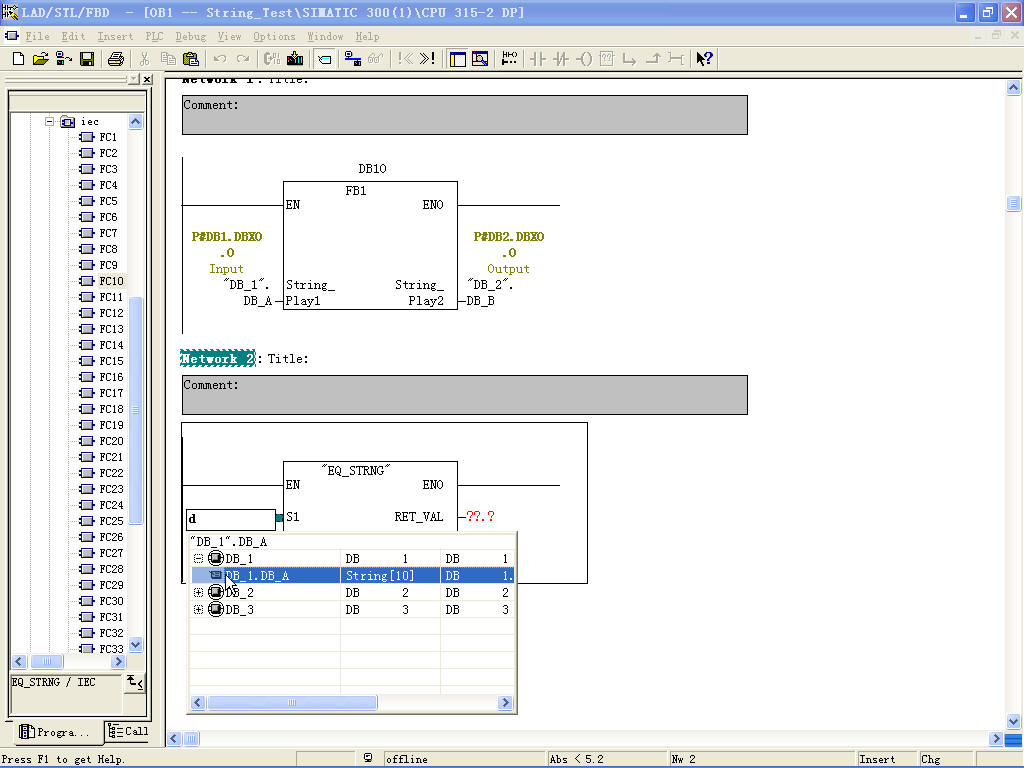Toggle the New Network toolbar icon

325,59
